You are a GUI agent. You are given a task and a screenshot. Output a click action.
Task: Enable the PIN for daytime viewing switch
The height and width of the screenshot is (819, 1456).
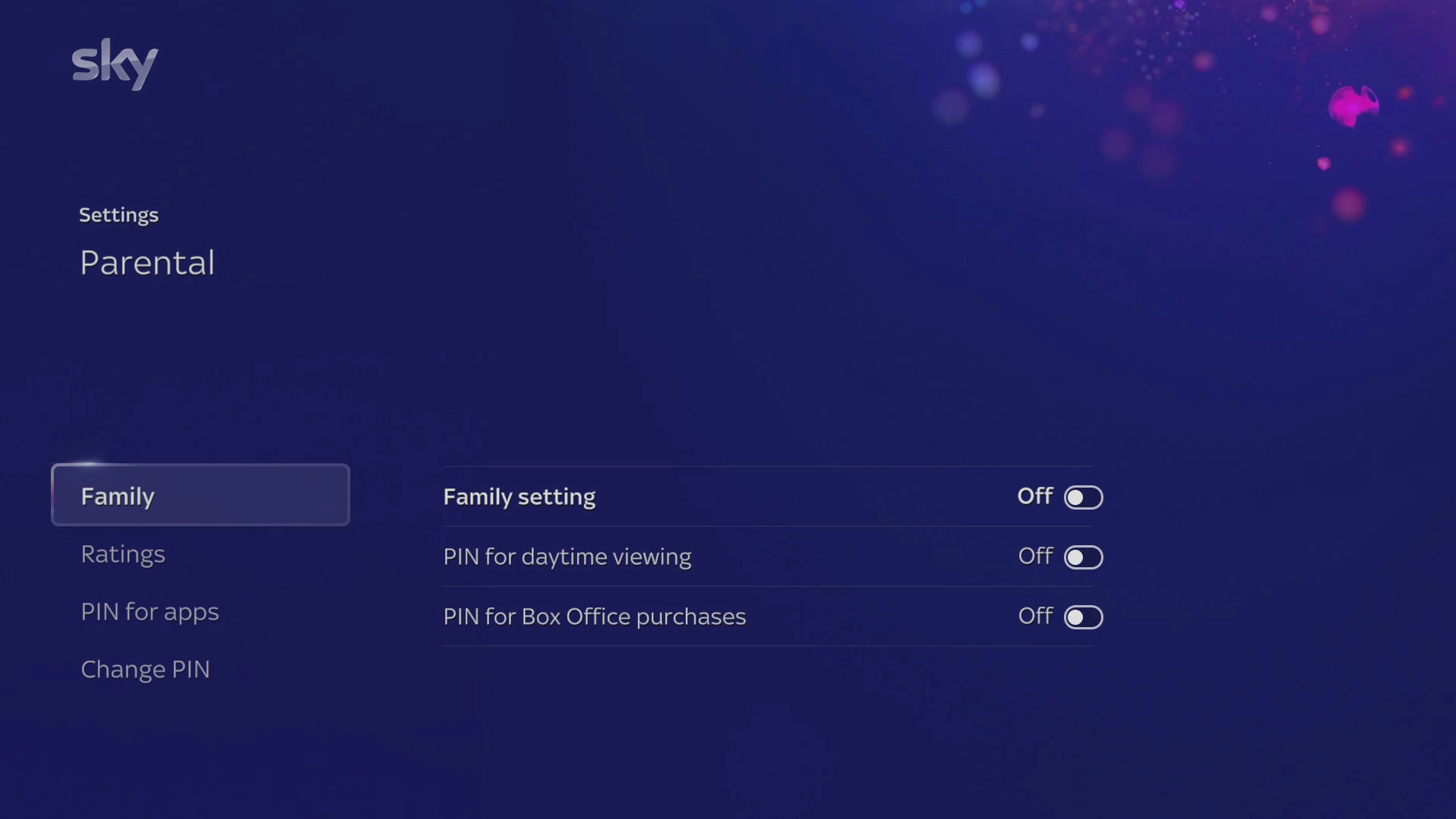pos(1083,557)
